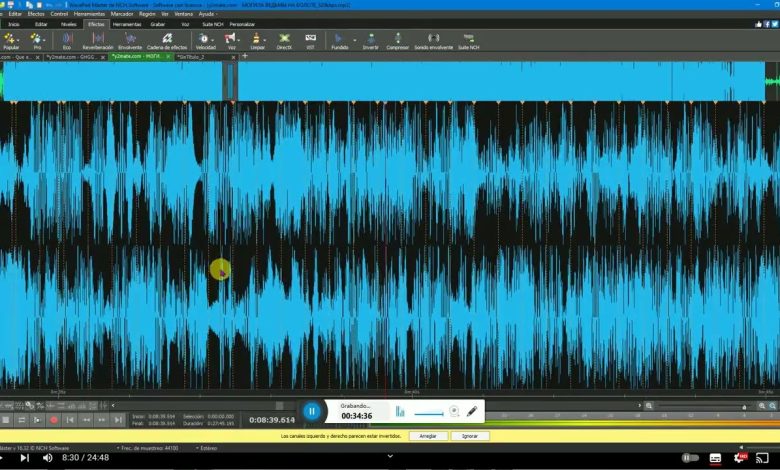780x470 pixels.
Task: Click the pencil icon in recording widget
Action: tap(471, 411)
